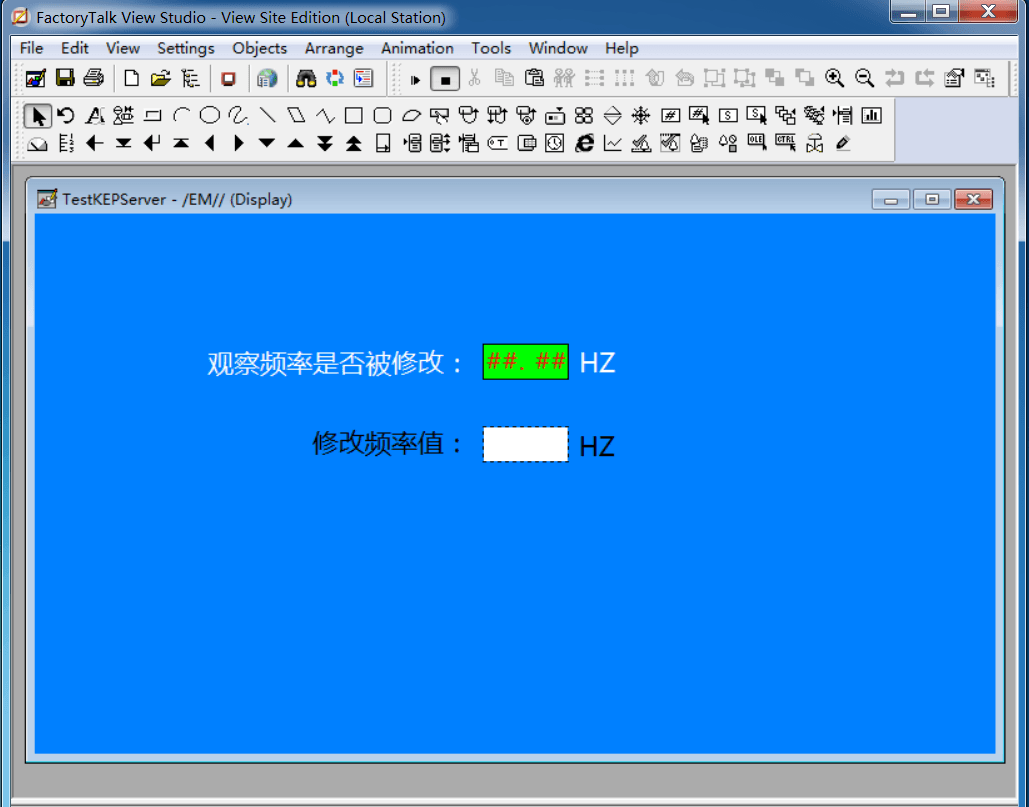Insert the Web Browser 'e' object
The height and width of the screenshot is (807, 1029).
tap(584, 144)
